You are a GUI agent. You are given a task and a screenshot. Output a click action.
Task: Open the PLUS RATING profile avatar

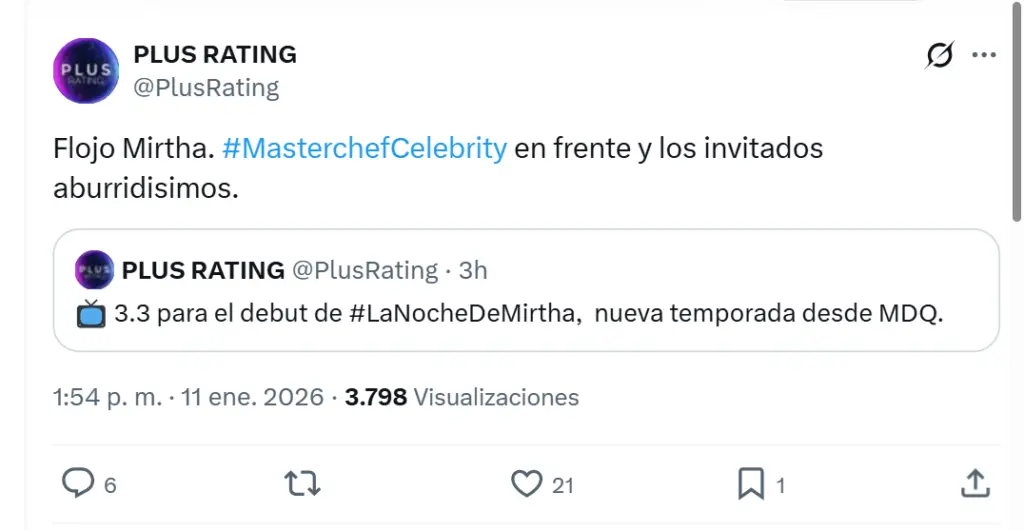(x=85, y=70)
